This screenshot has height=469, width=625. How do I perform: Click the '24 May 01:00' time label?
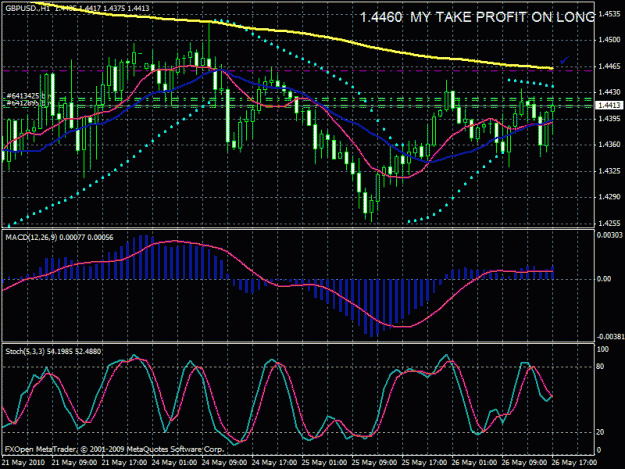pos(174,463)
